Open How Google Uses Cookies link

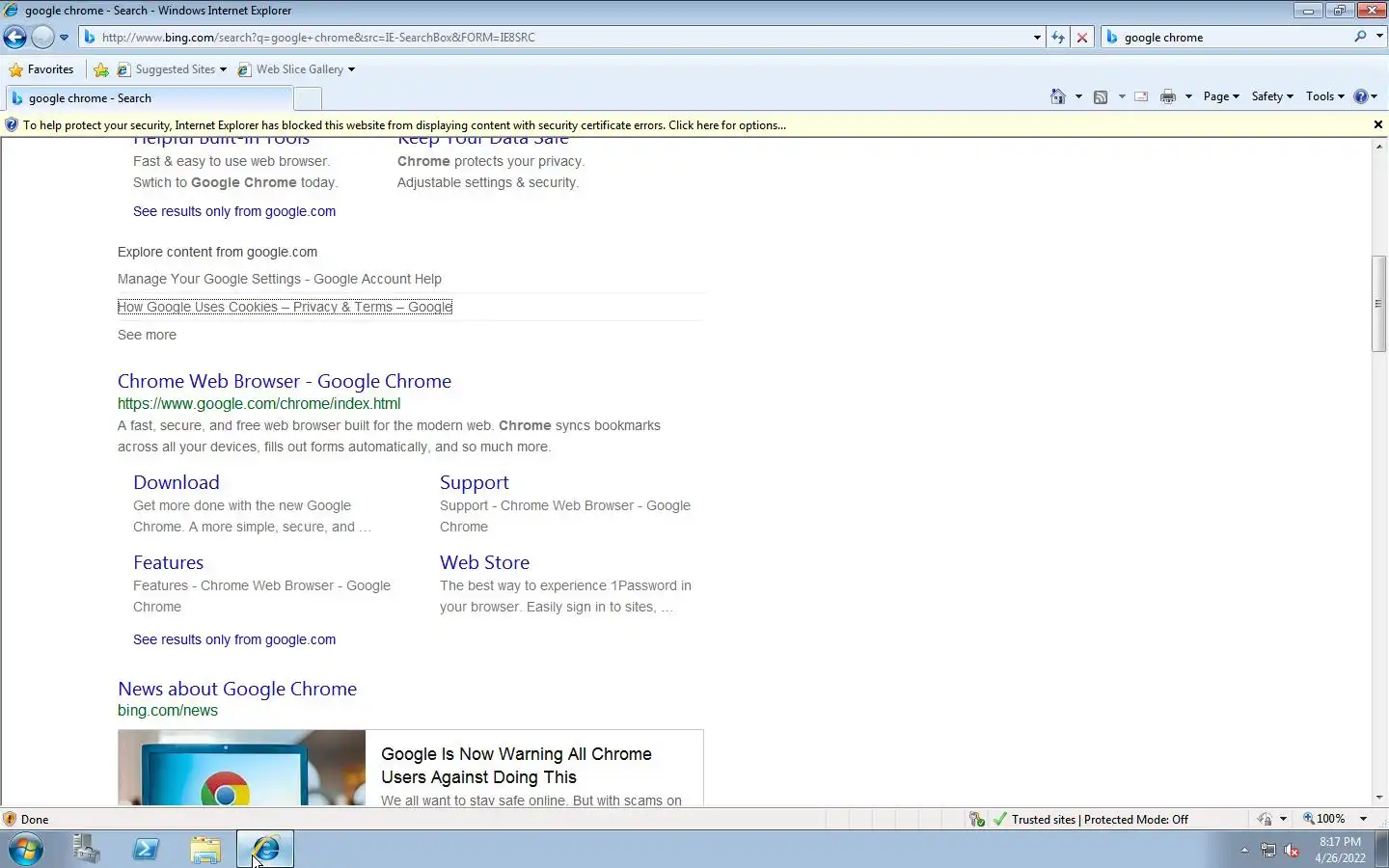coord(285,307)
